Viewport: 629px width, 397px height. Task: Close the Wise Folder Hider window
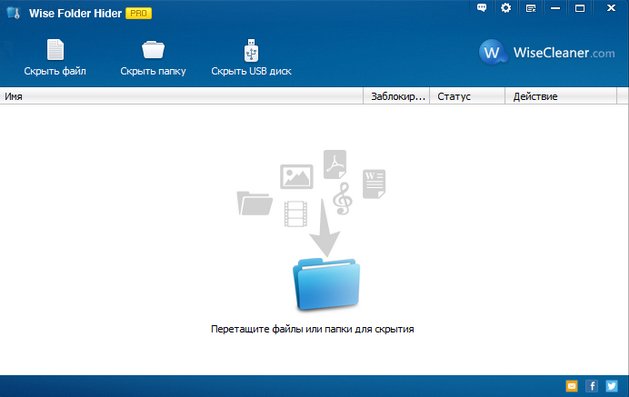click(x=611, y=8)
